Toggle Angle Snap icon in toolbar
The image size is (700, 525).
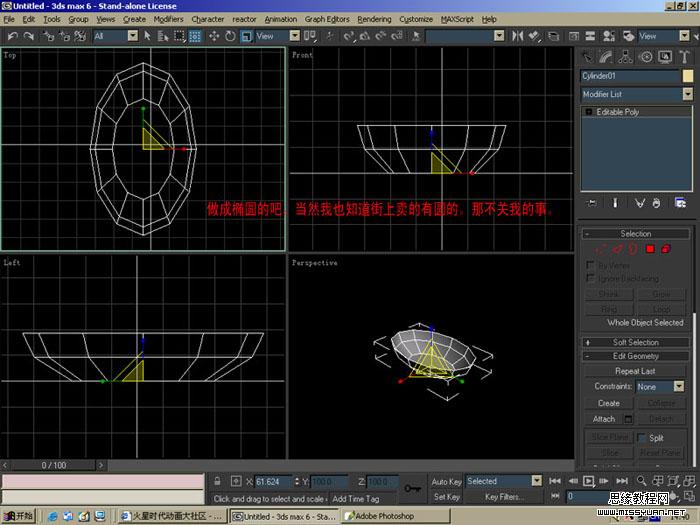[x=365, y=36]
